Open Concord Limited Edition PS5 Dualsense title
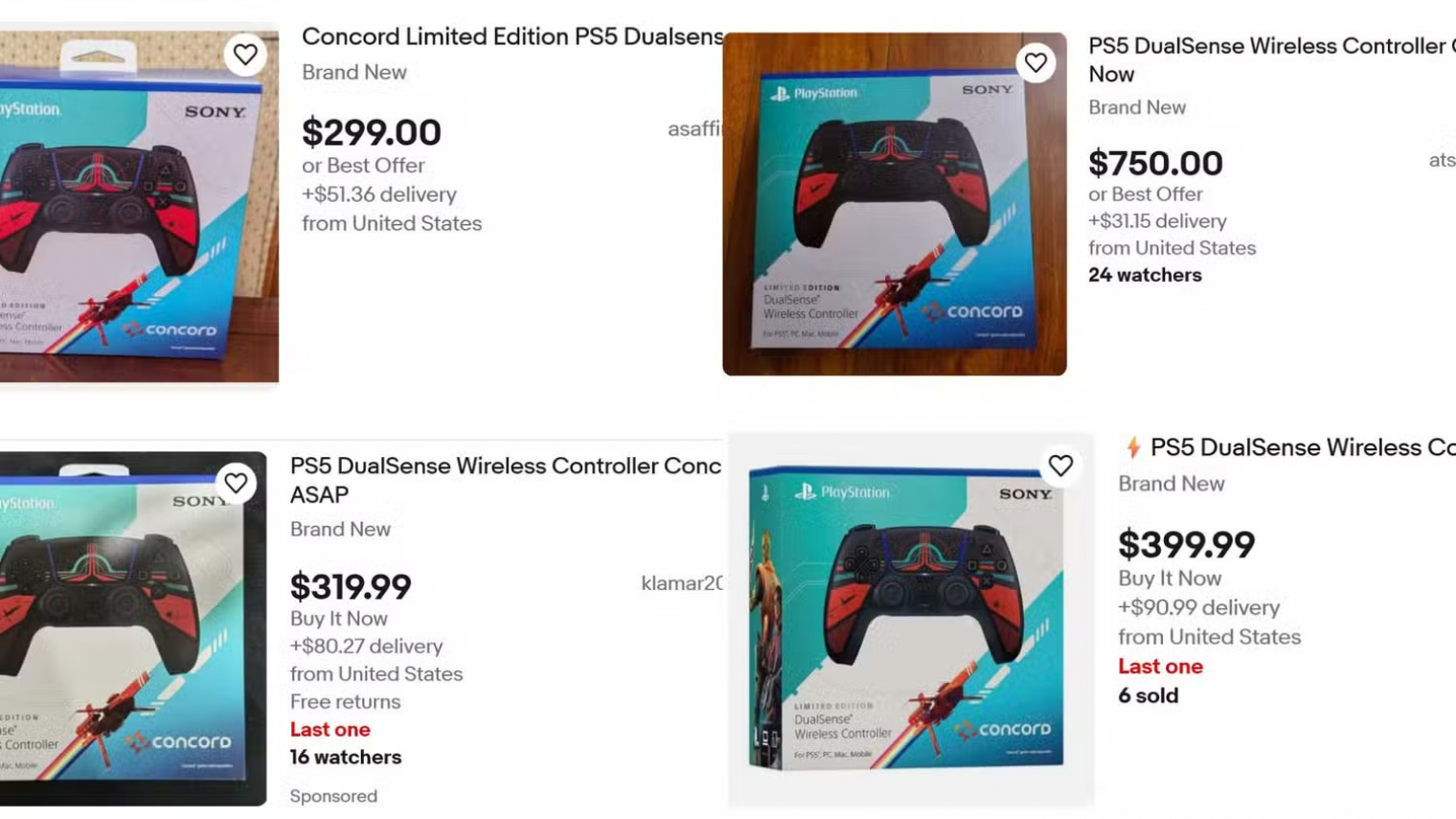Image resolution: width=1456 pixels, height=819 pixels. pyautogui.click(x=512, y=36)
